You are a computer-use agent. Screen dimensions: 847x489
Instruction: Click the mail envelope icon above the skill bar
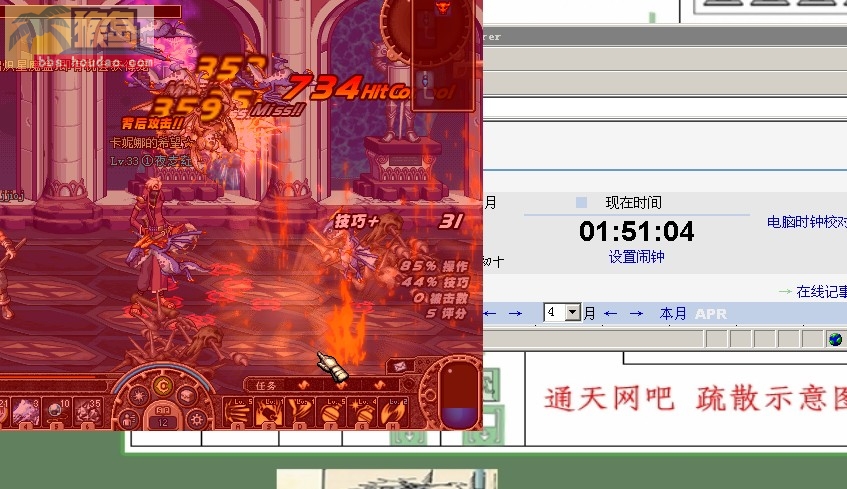pyautogui.click(x=400, y=366)
